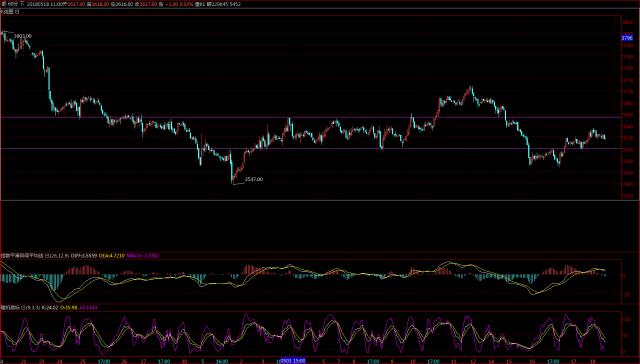
Task: Click the small box icon beside K-line title
Action: tap(17, 12)
